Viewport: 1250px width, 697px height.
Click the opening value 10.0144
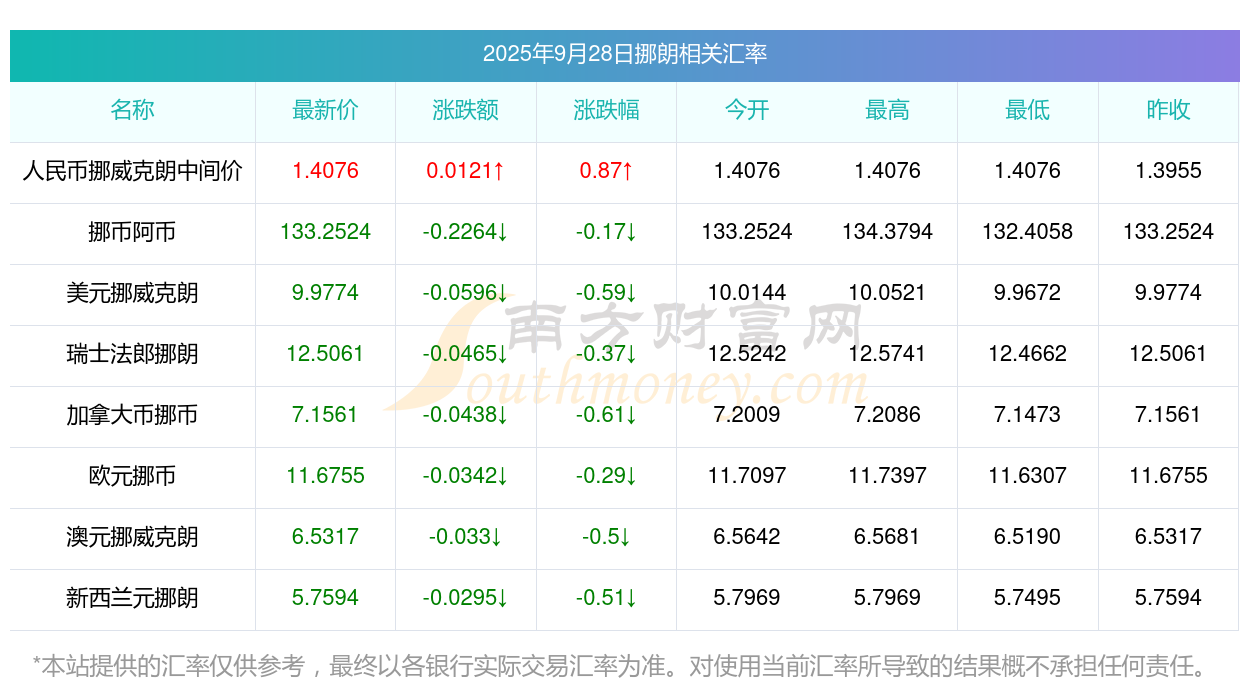747,293
